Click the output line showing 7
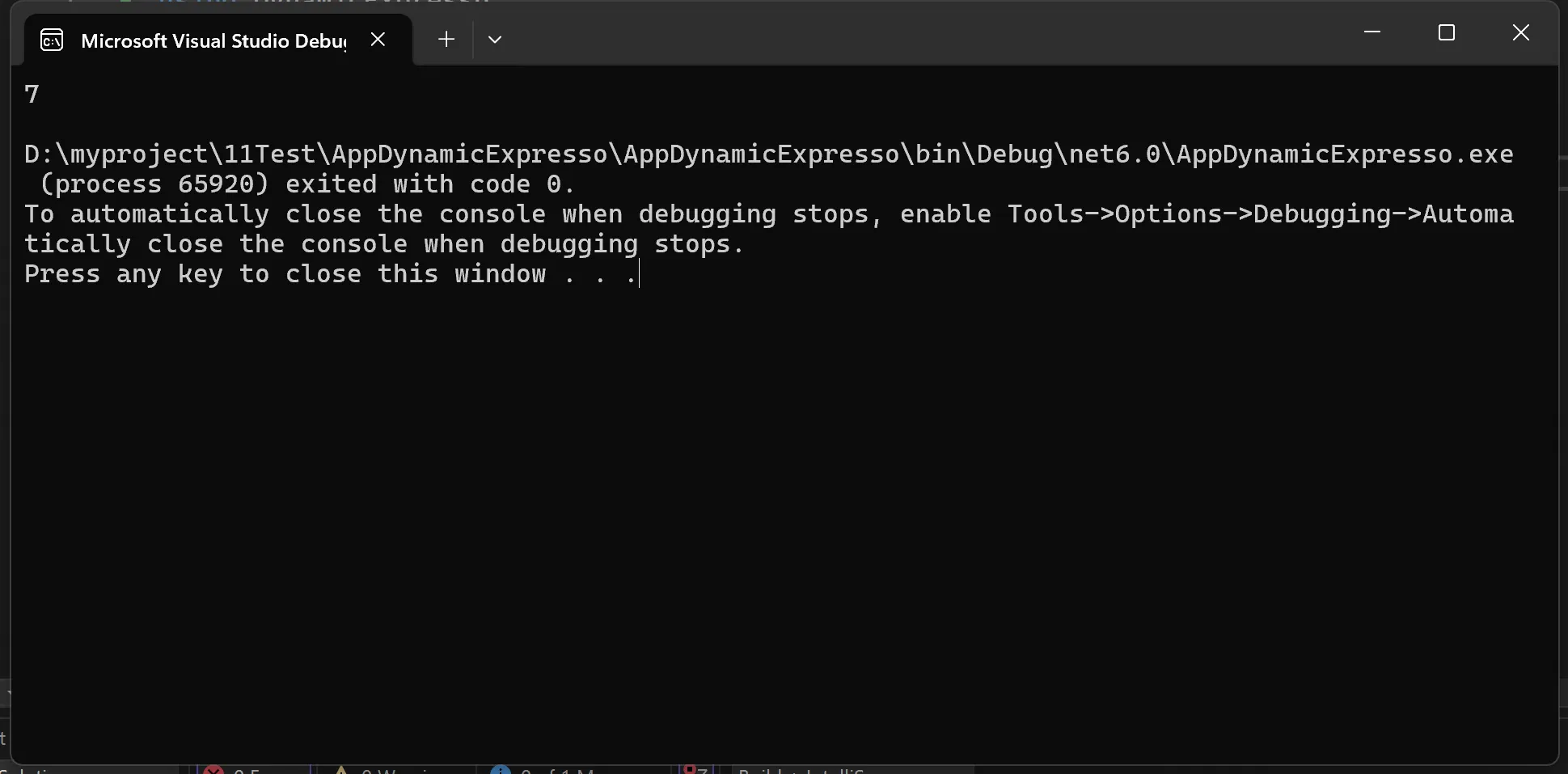 click(x=32, y=95)
